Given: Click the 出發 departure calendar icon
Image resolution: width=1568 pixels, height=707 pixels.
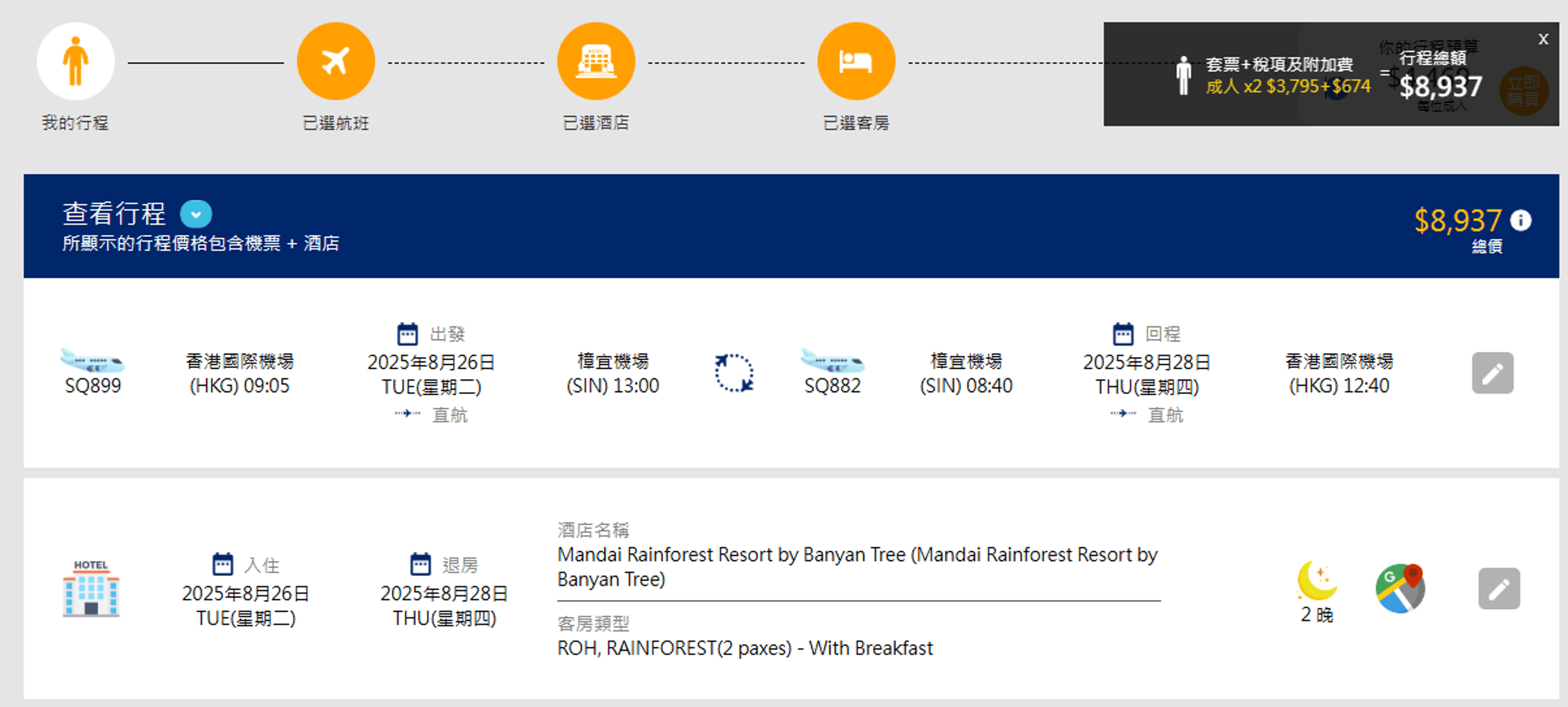Looking at the screenshot, I should (407, 334).
